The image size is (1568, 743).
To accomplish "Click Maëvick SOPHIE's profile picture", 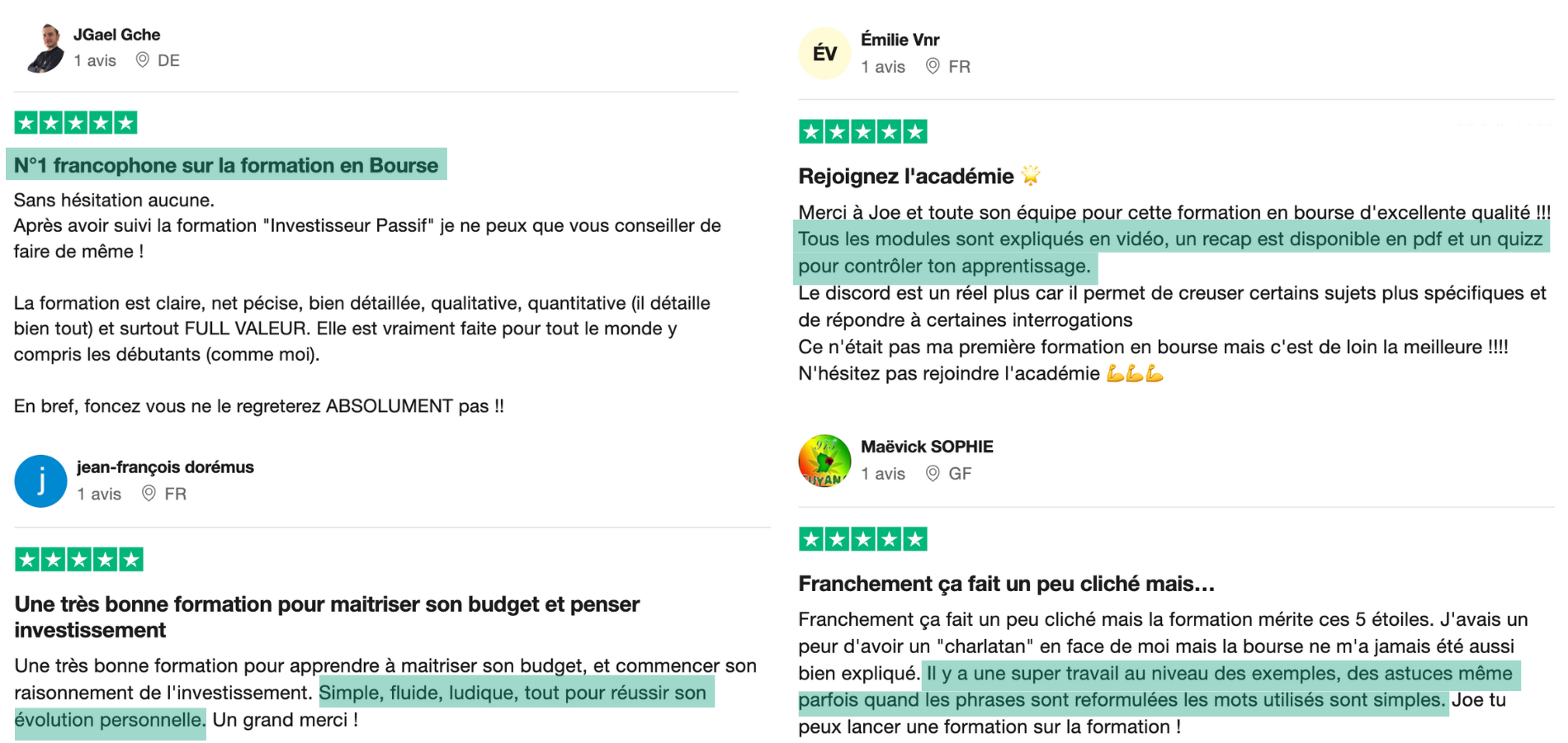I will click(824, 461).
